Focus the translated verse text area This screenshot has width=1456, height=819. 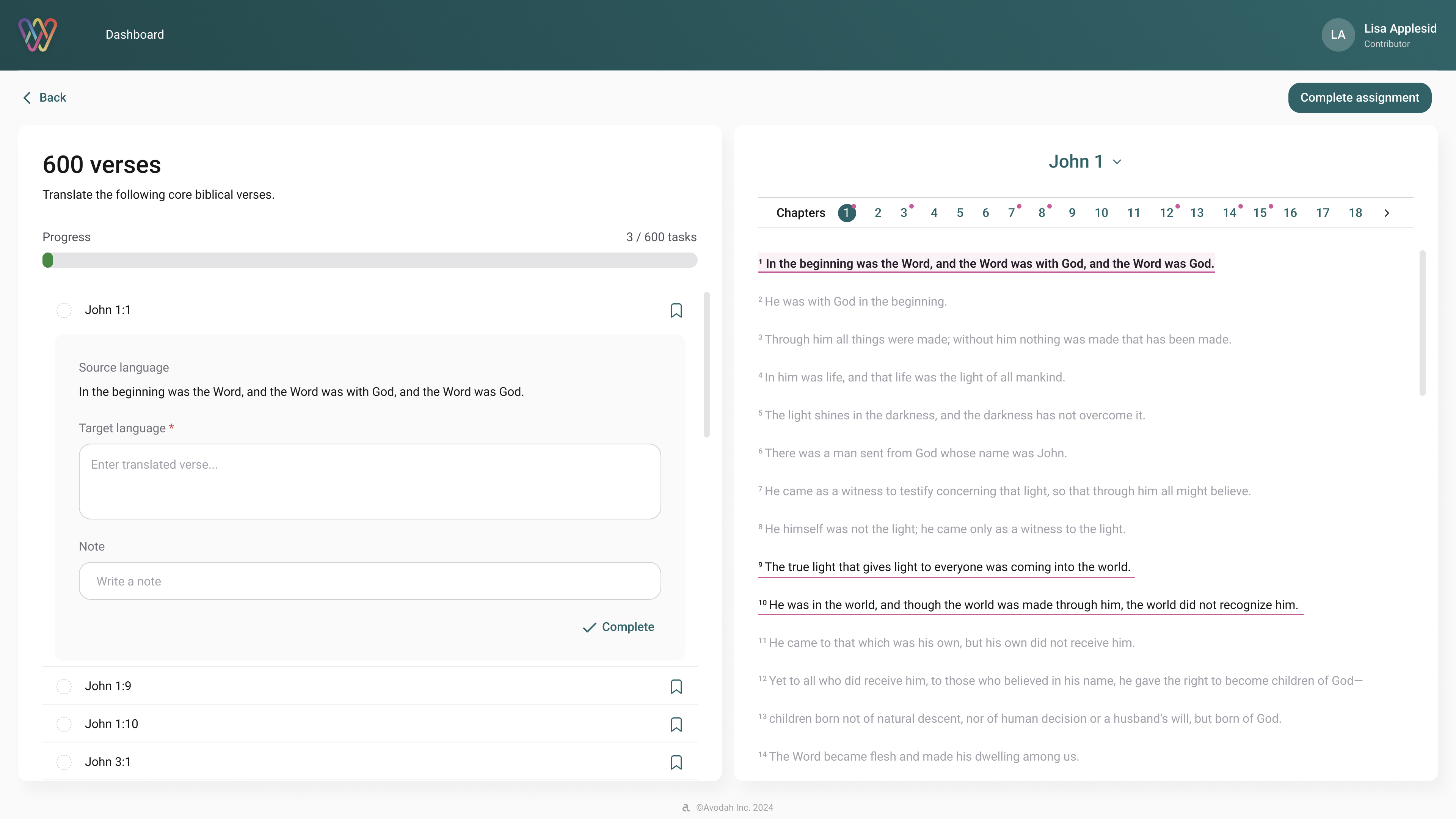(x=370, y=482)
